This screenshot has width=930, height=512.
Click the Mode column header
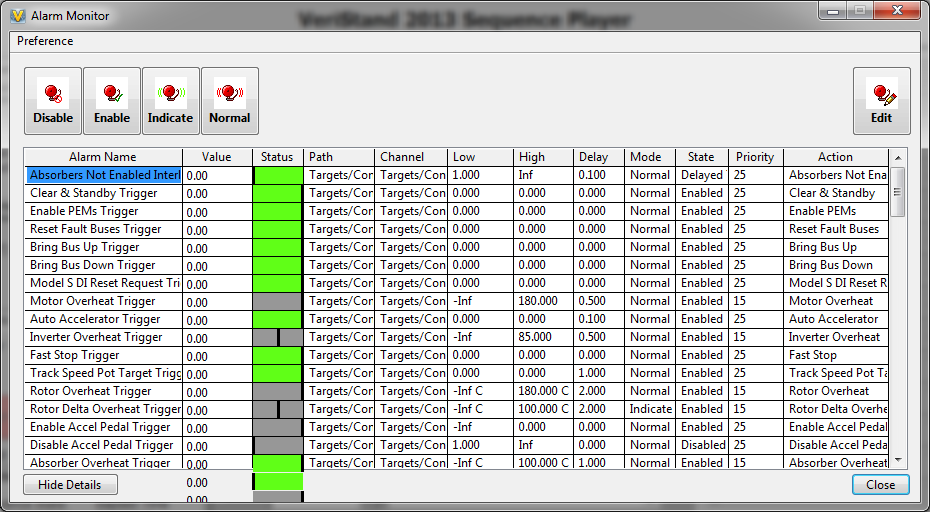[649, 157]
